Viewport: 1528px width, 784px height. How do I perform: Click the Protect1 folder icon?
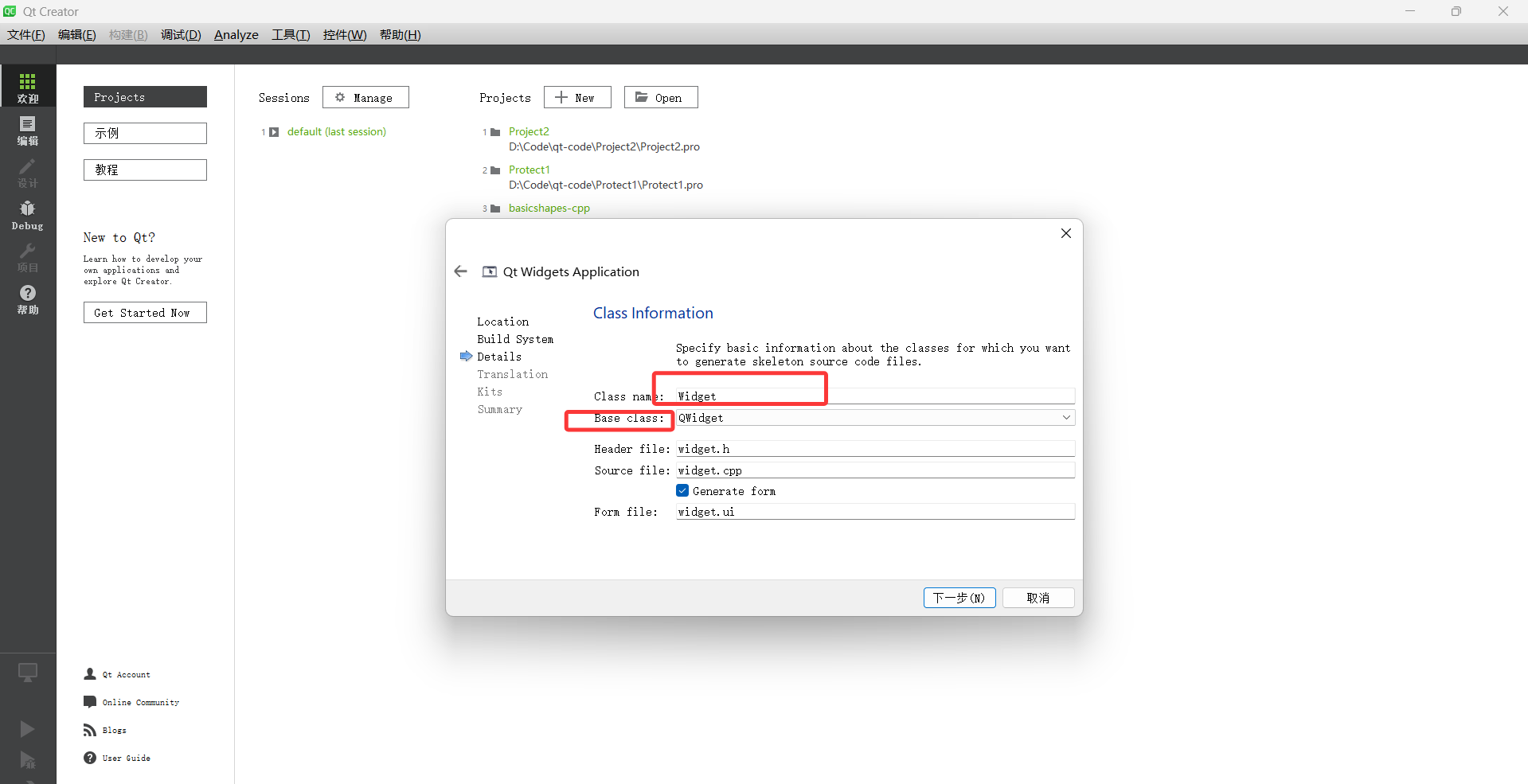pyautogui.click(x=495, y=170)
